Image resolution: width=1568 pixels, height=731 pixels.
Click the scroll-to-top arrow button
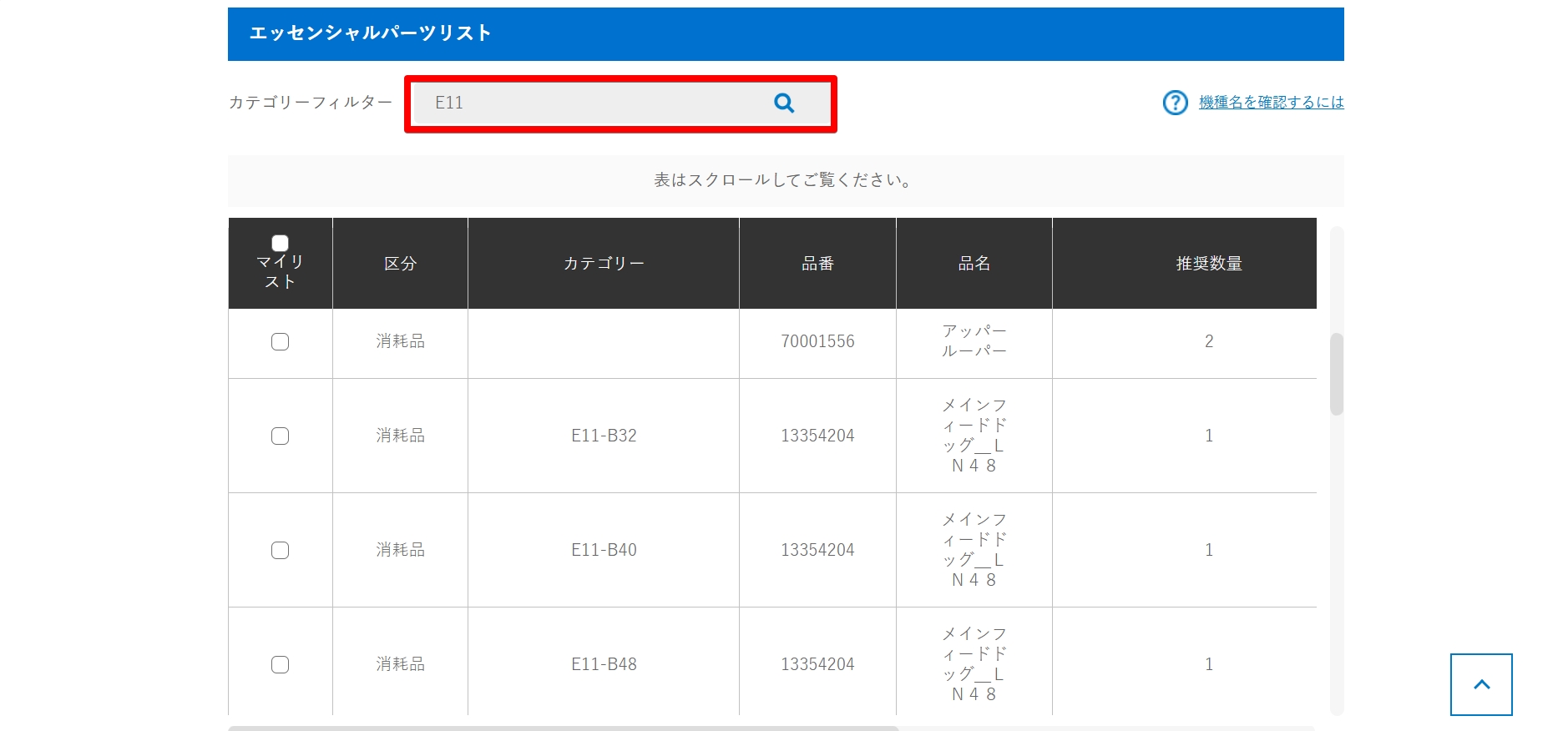tap(1480, 684)
